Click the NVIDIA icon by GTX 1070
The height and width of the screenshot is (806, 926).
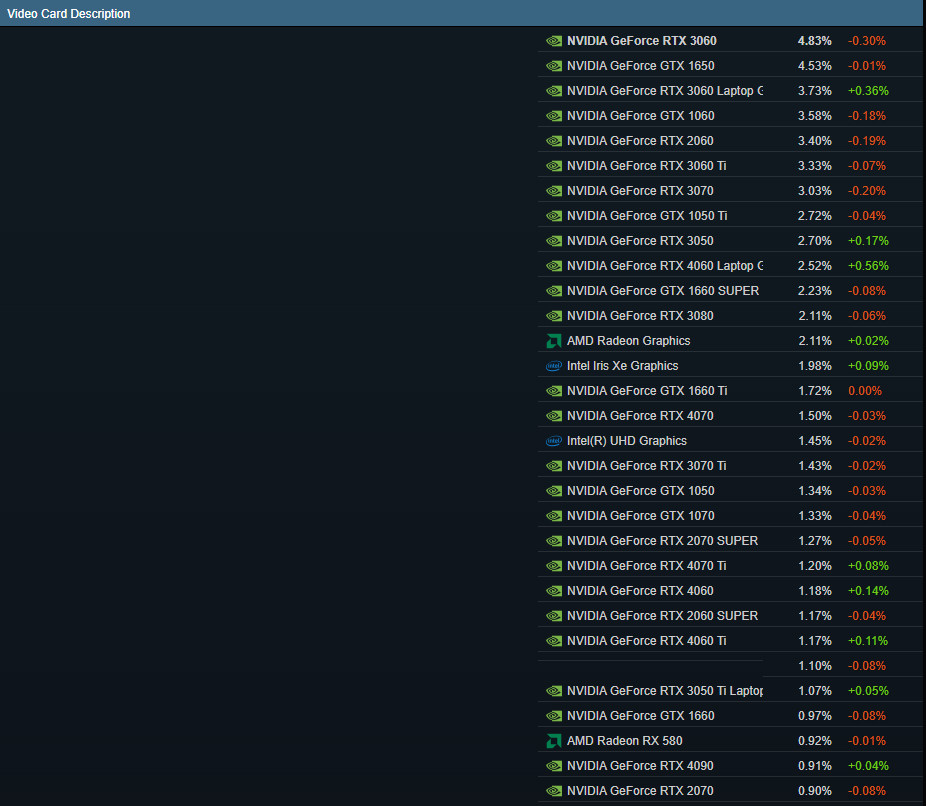(554, 515)
